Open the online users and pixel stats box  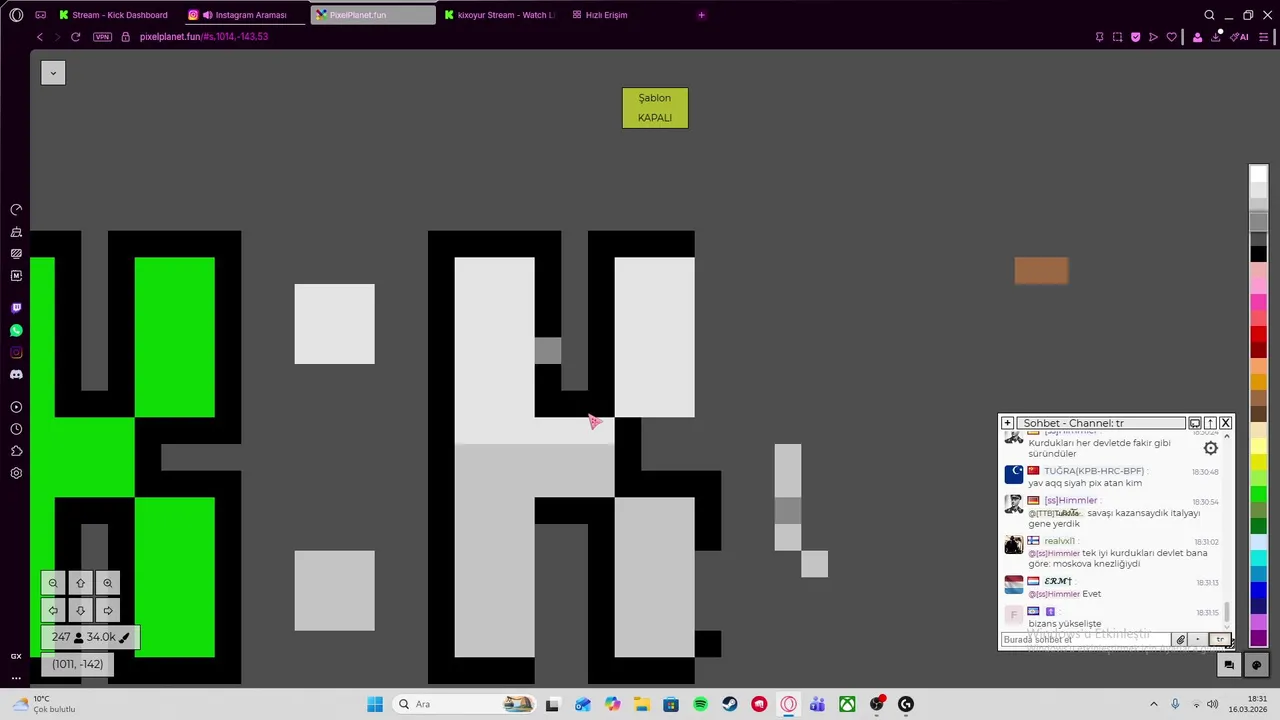[x=90, y=637]
